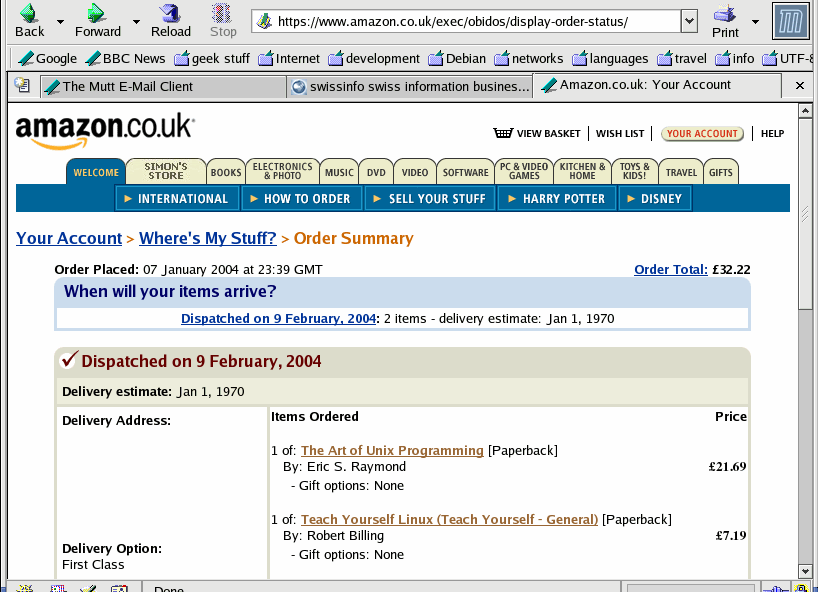
Task: Select the Electronics & Photo tab
Action: [x=282, y=172]
